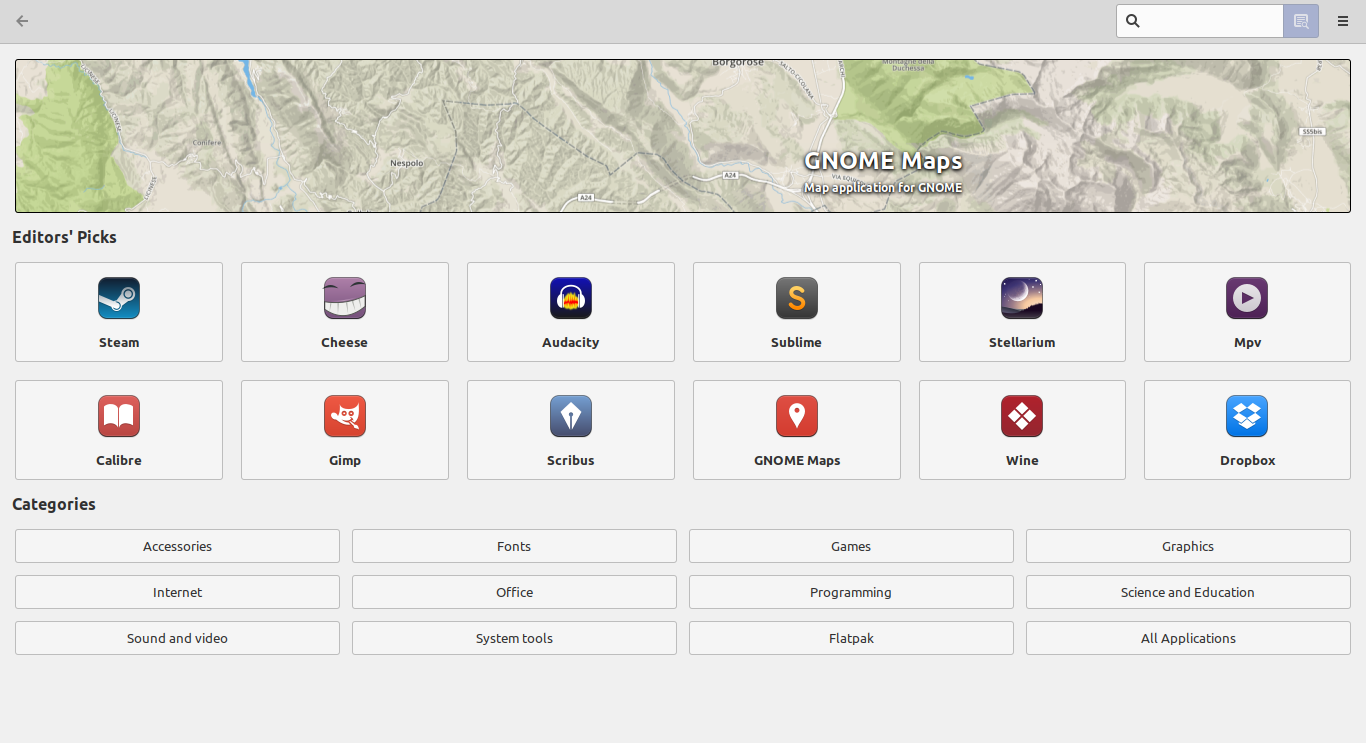The width and height of the screenshot is (1366, 743).
Task: Browse the Flatpak category
Action: tap(851, 638)
